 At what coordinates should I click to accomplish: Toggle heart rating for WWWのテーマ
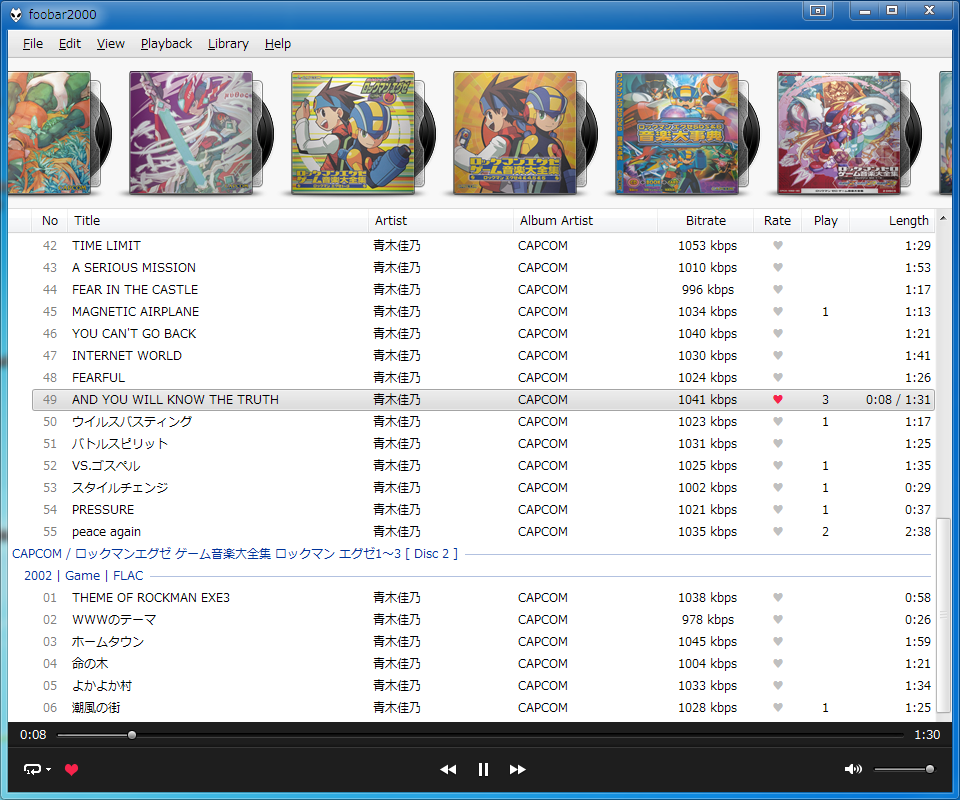(778, 619)
